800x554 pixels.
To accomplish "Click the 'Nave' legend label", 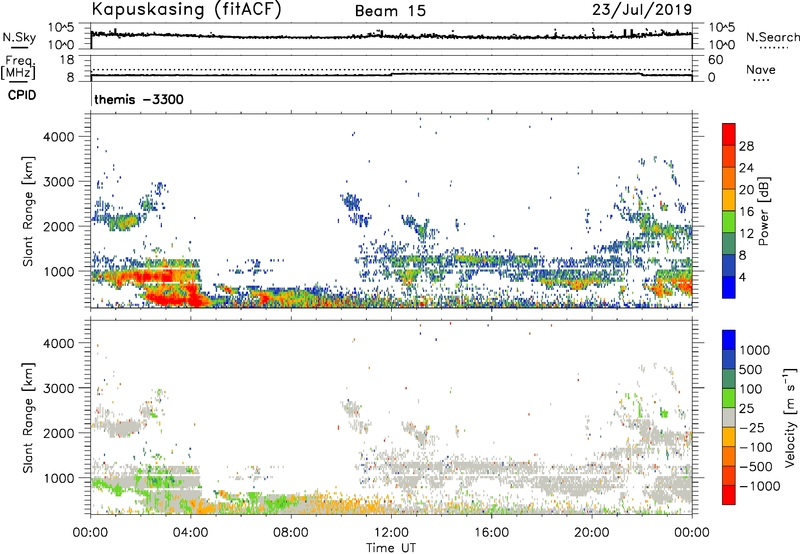I will point(761,69).
